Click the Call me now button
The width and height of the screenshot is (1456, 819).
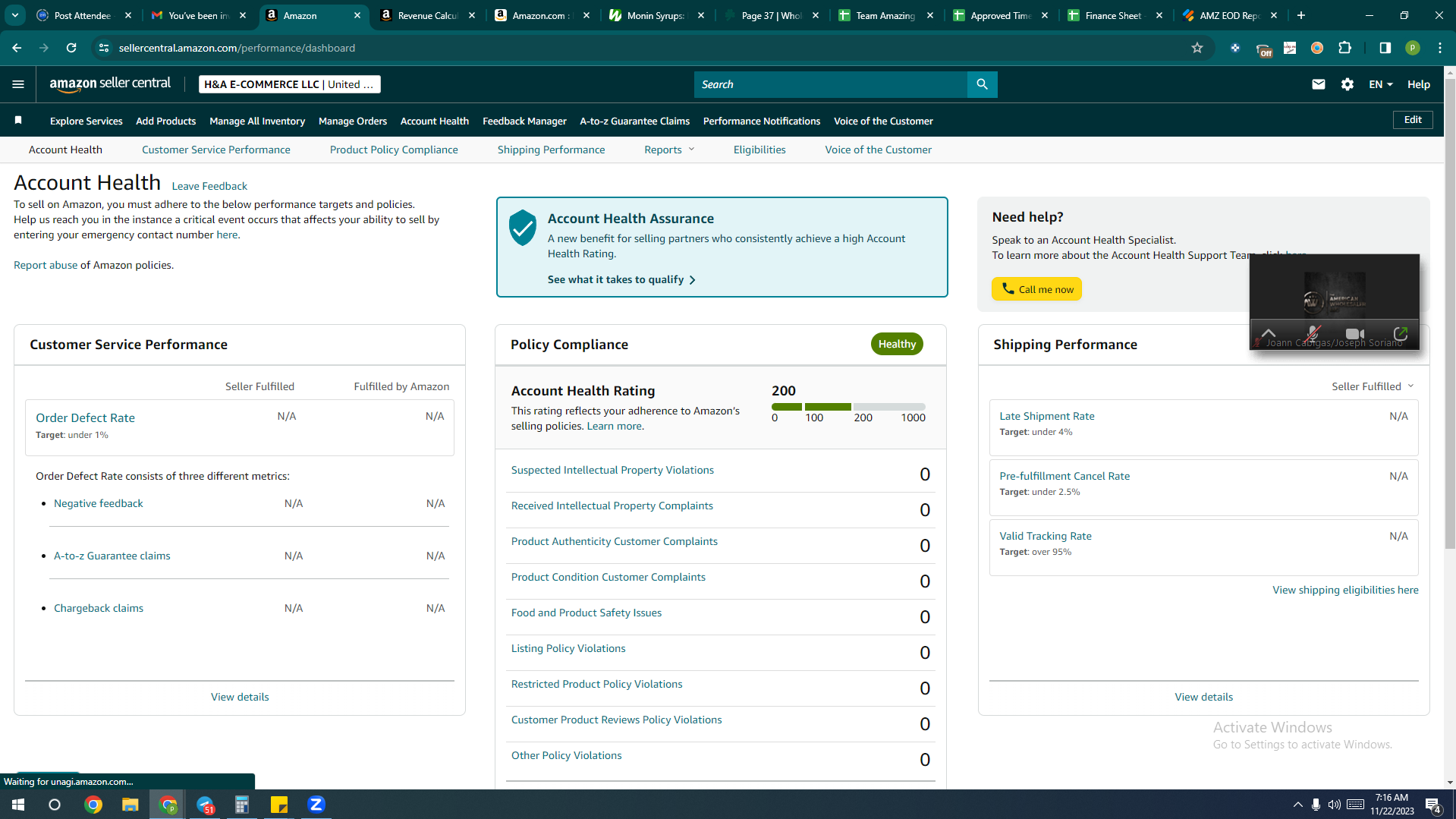(x=1036, y=289)
